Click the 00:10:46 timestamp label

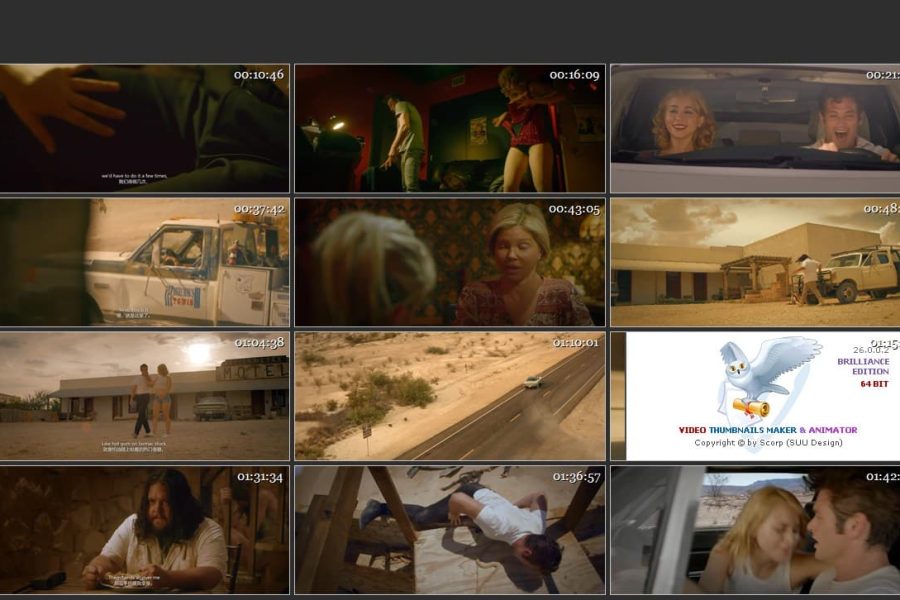click(259, 75)
